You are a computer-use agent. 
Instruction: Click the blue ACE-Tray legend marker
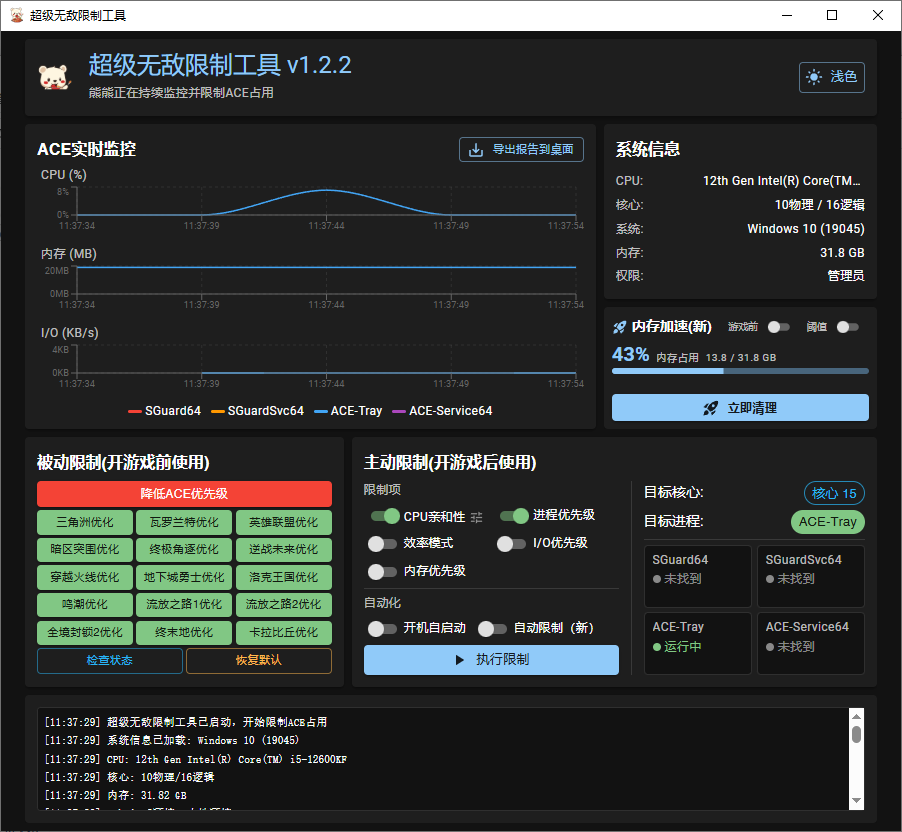[320, 411]
